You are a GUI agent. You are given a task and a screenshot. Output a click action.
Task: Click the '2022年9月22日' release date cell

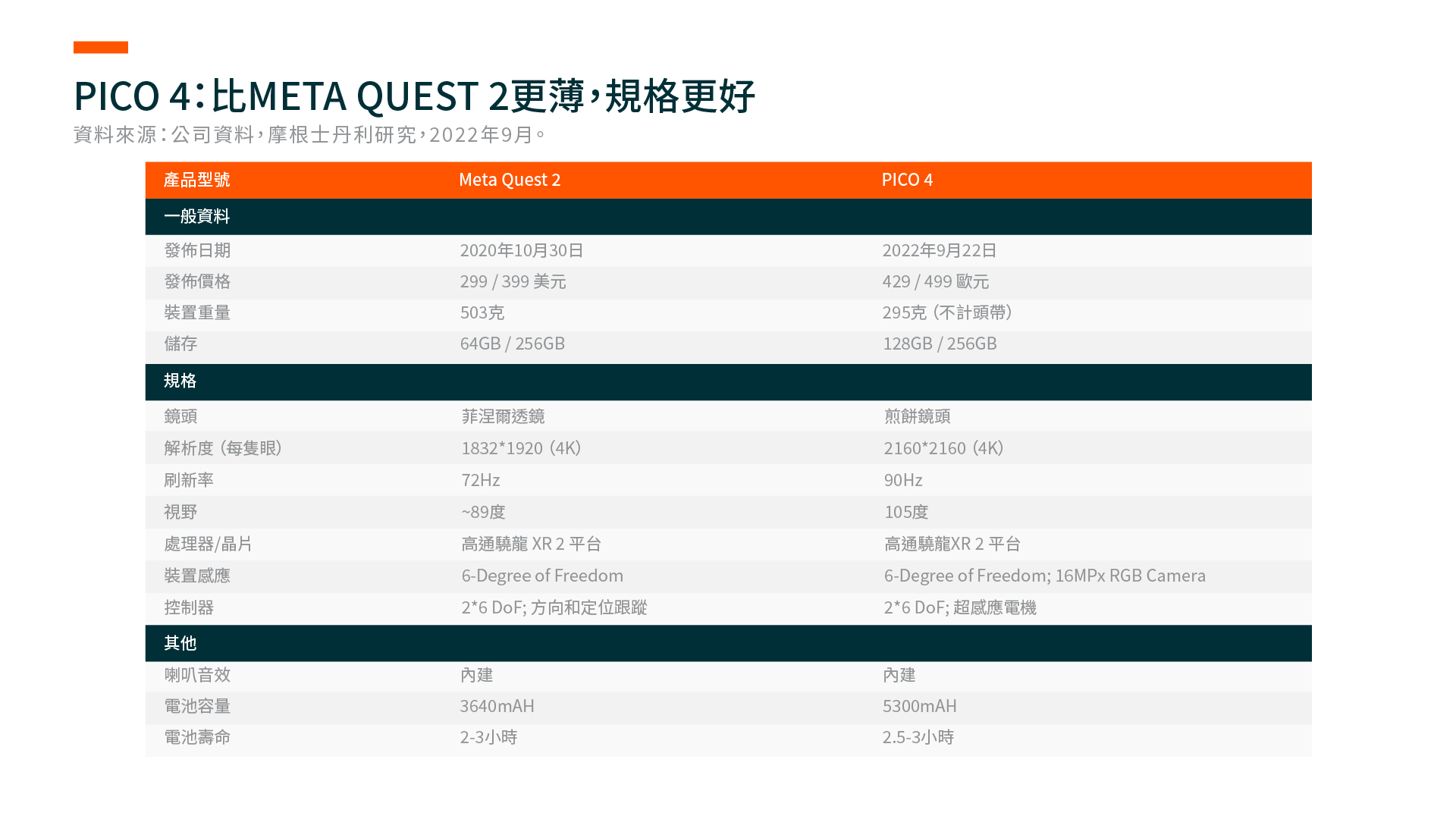click(940, 250)
